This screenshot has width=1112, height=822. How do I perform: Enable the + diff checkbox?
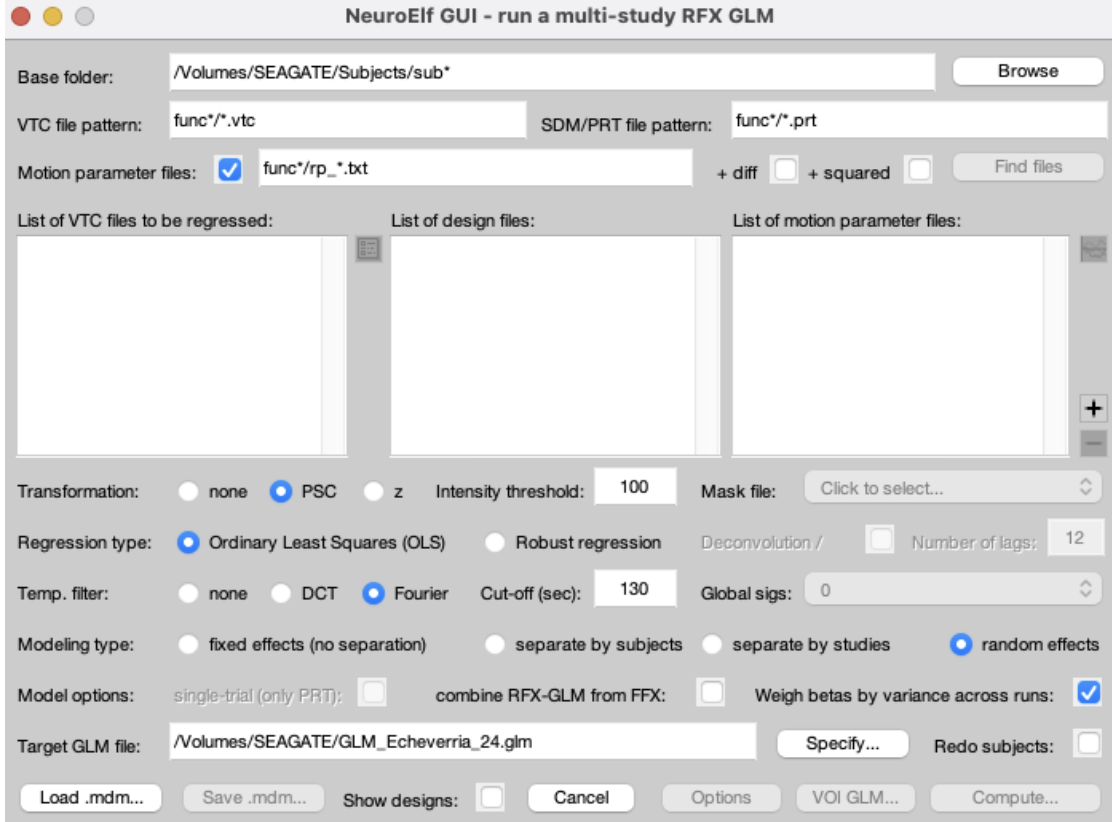click(x=785, y=170)
